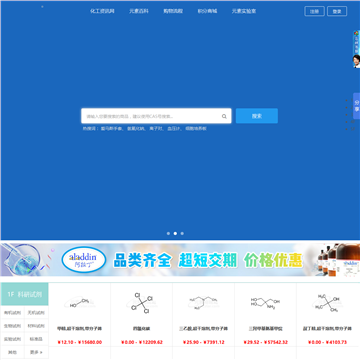
Task: Open the triethylamine structure product image
Action: 203,303
